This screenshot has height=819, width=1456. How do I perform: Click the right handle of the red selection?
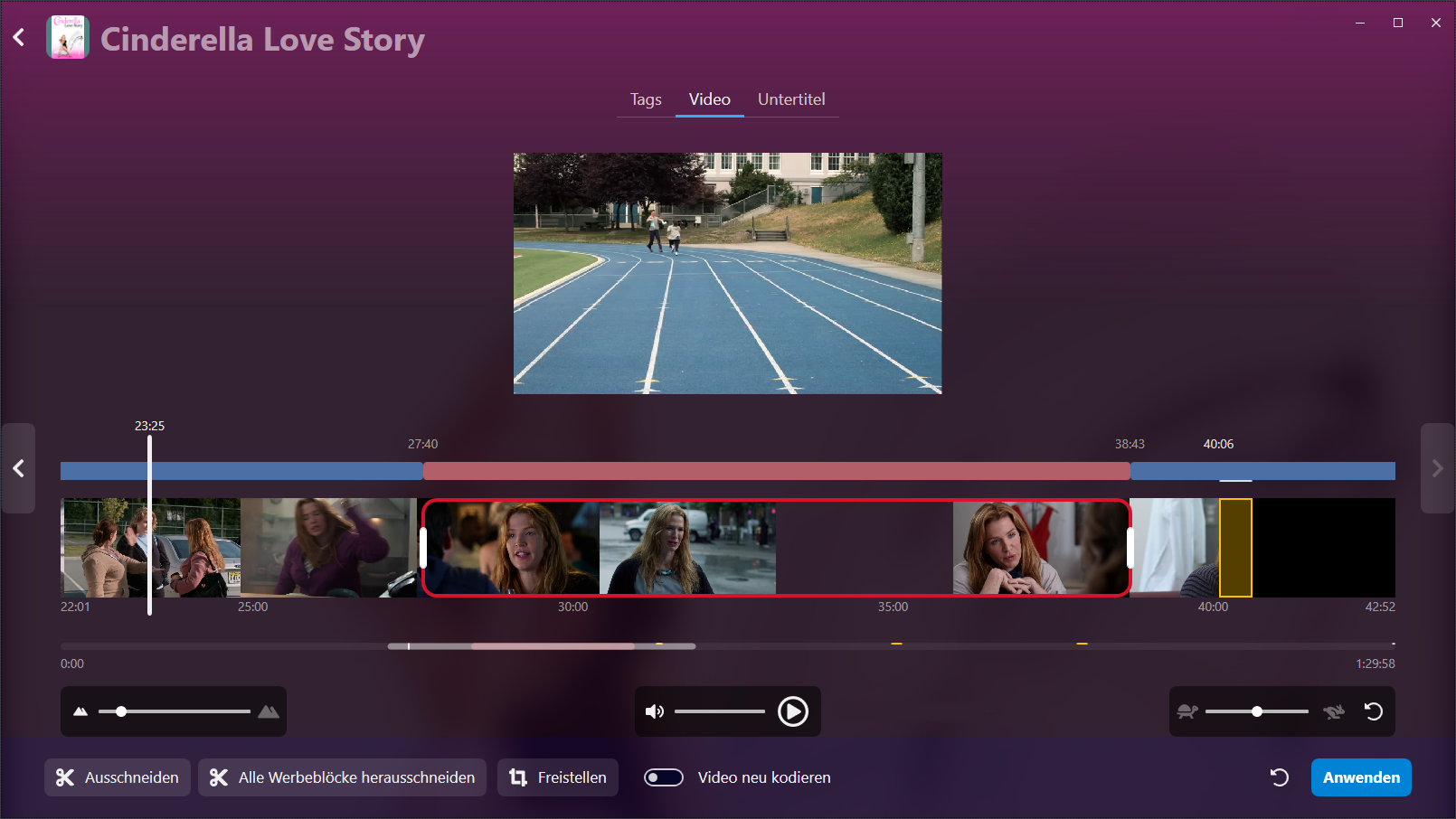1130,548
